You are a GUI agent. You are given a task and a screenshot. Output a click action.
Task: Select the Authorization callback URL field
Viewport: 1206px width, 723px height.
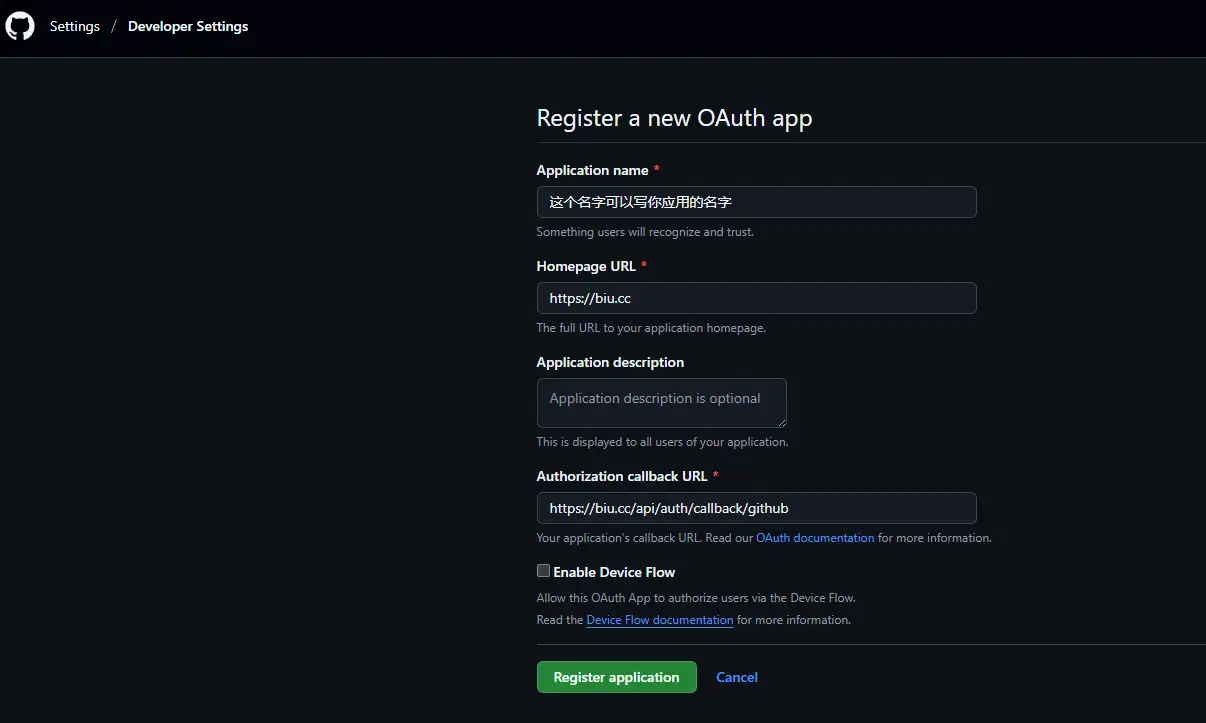[756, 508]
